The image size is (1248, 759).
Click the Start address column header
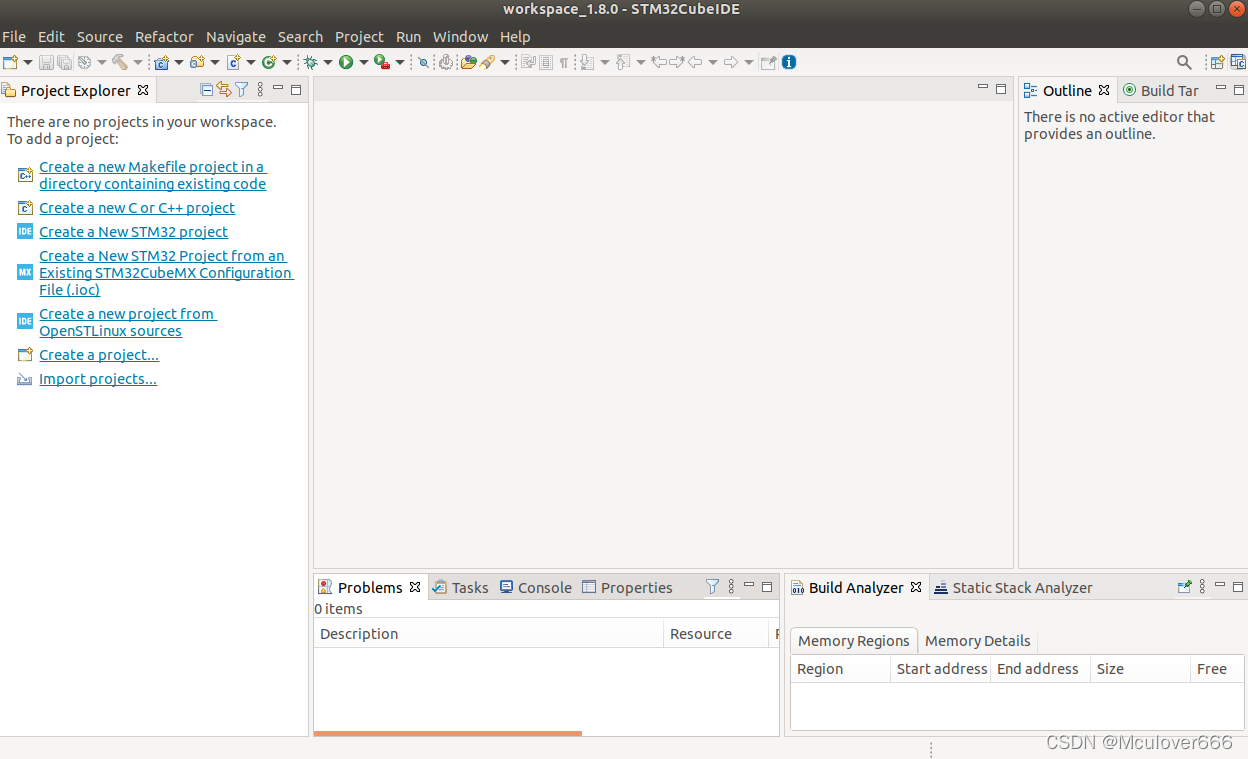tap(941, 669)
